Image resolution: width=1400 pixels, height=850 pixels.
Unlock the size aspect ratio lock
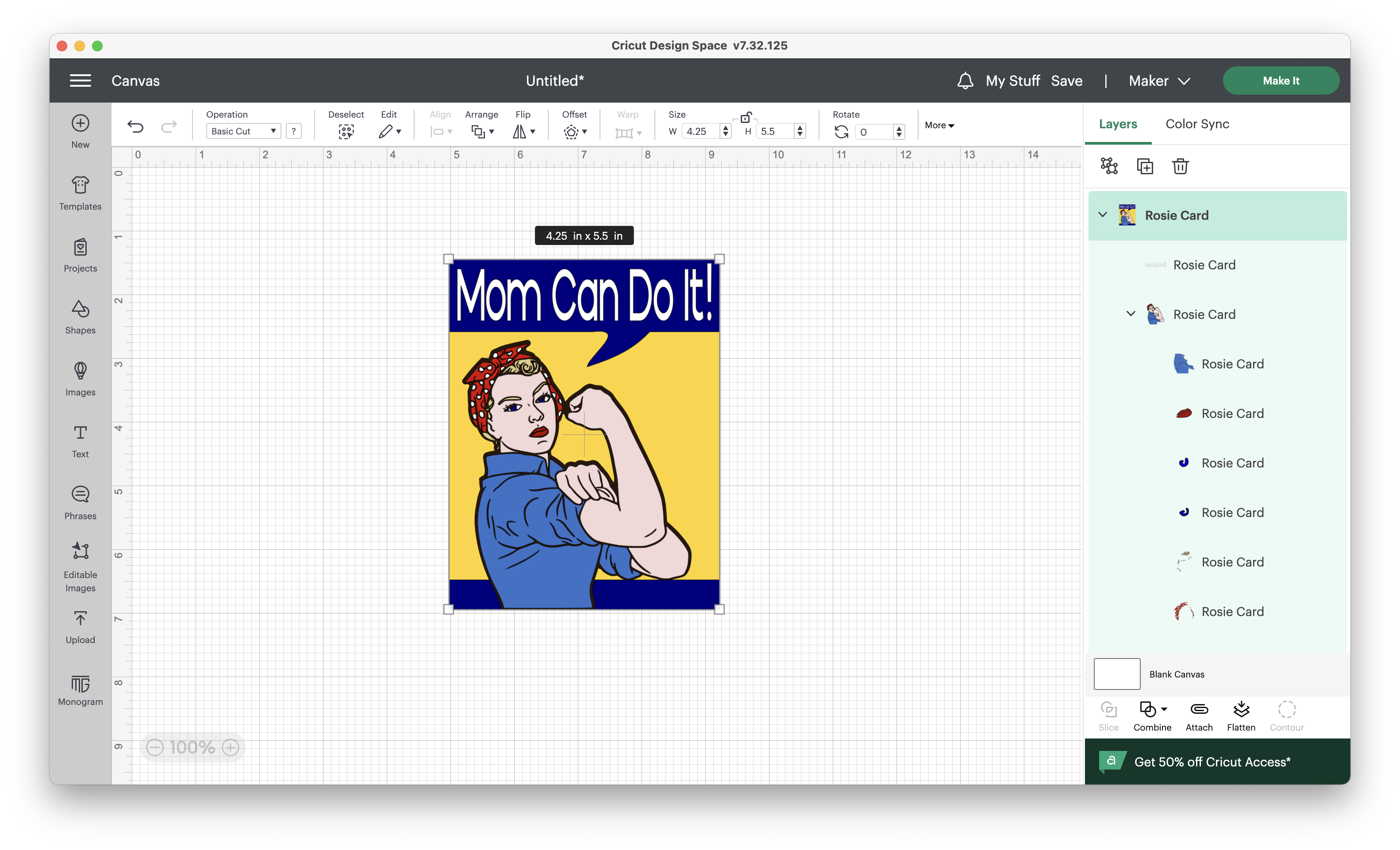[x=746, y=118]
